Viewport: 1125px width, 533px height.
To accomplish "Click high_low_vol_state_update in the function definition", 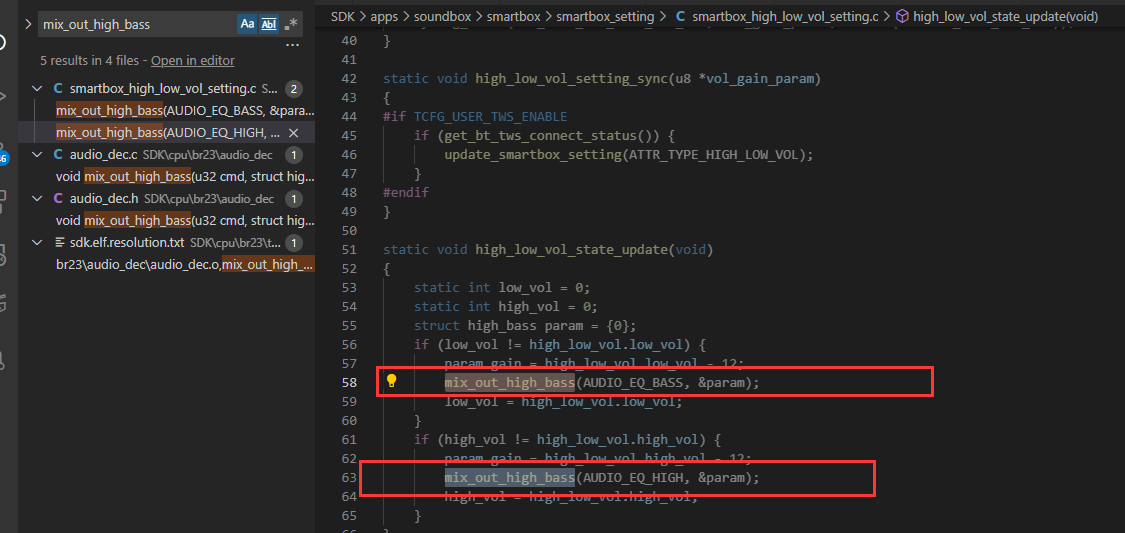I will point(571,250).
